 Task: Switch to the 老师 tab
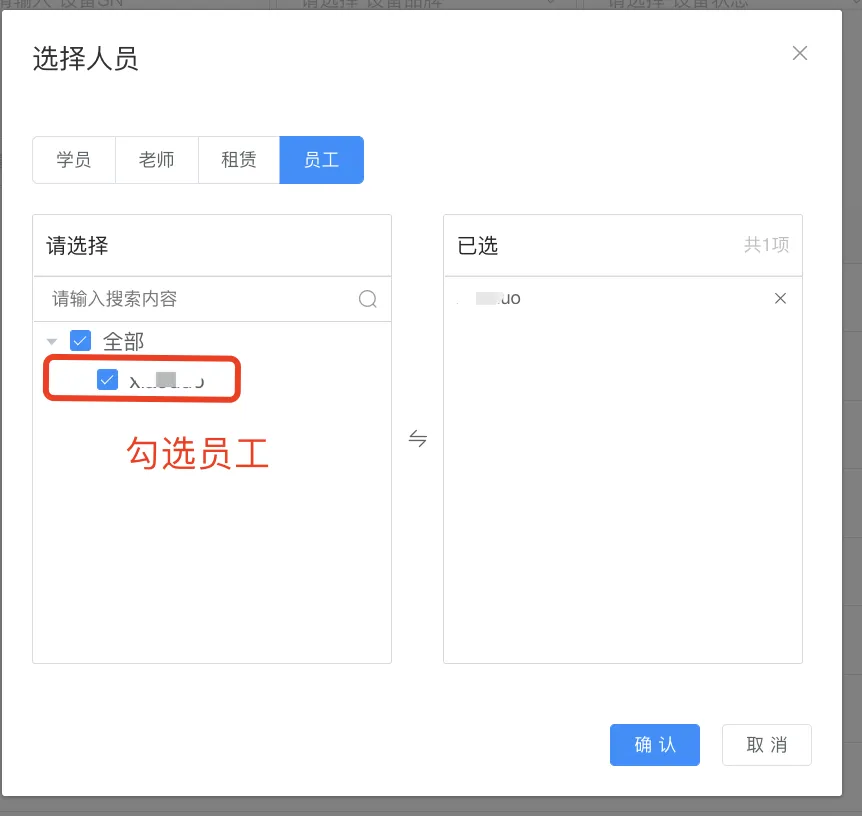coord(156,160)
